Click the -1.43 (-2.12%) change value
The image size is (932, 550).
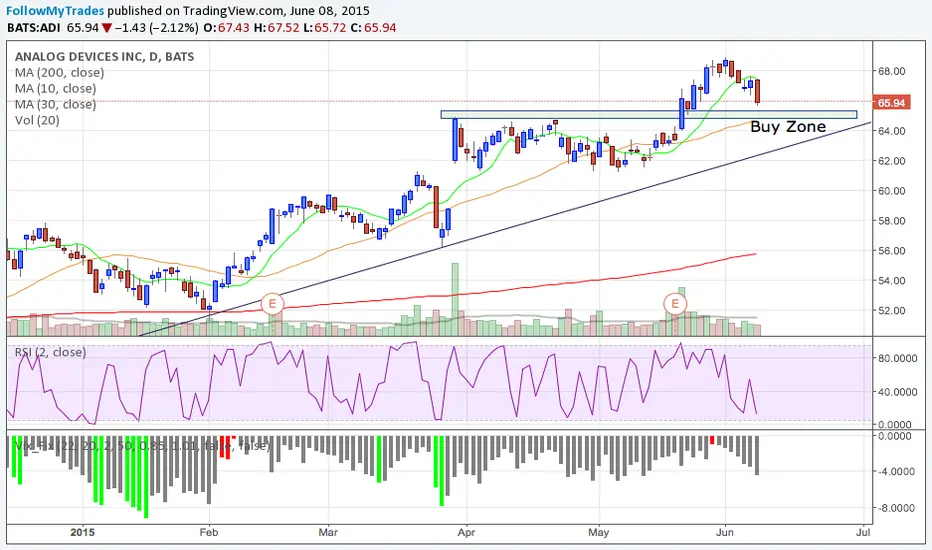coord(156,28)
